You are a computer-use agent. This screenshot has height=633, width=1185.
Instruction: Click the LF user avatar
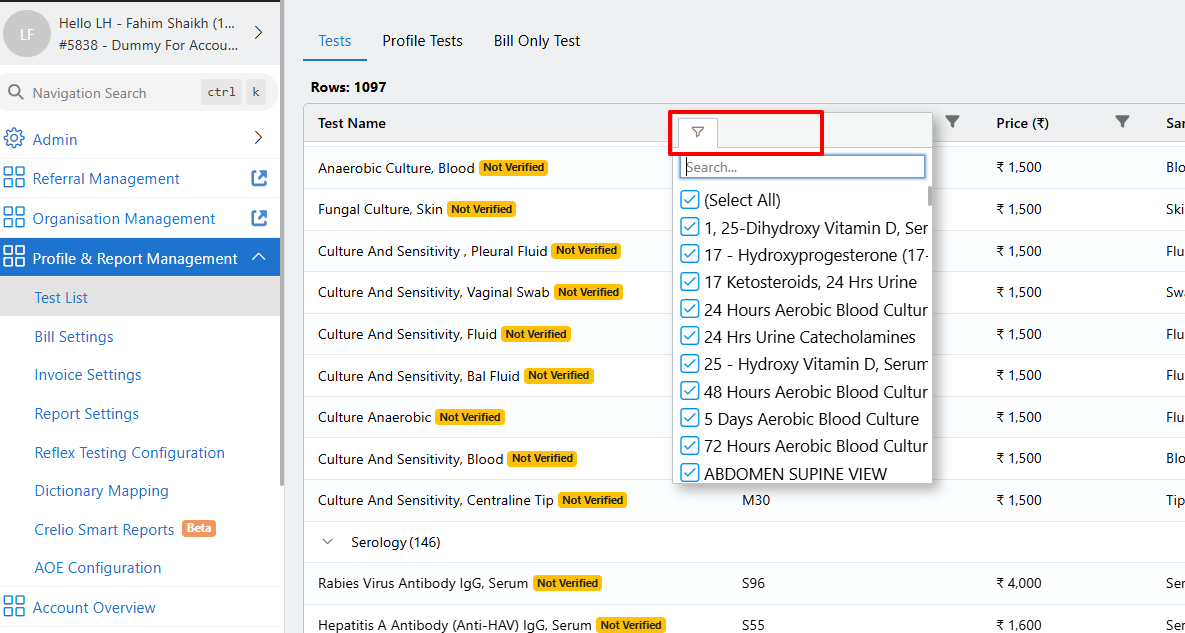pyautogui.click(x=27, y=34)
